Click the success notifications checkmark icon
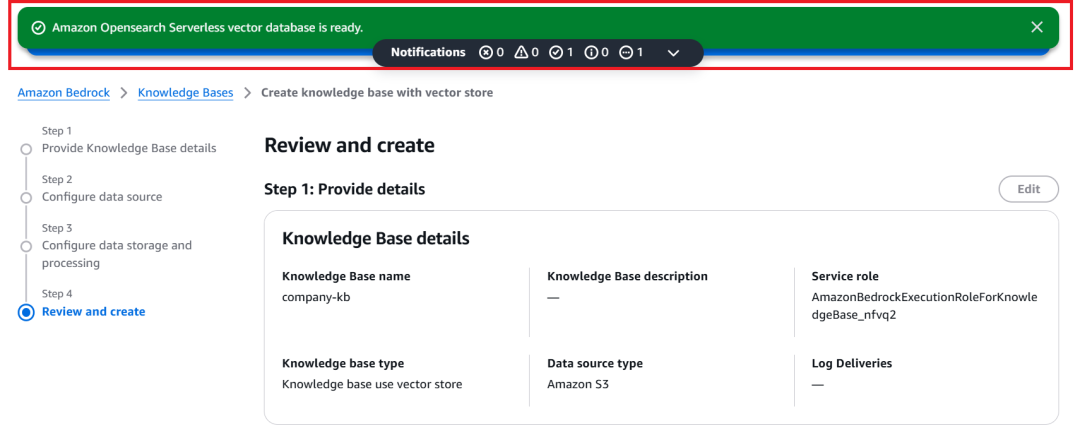Image resolution: width=1080 pixels, height=445 pixels. (556, 52)
